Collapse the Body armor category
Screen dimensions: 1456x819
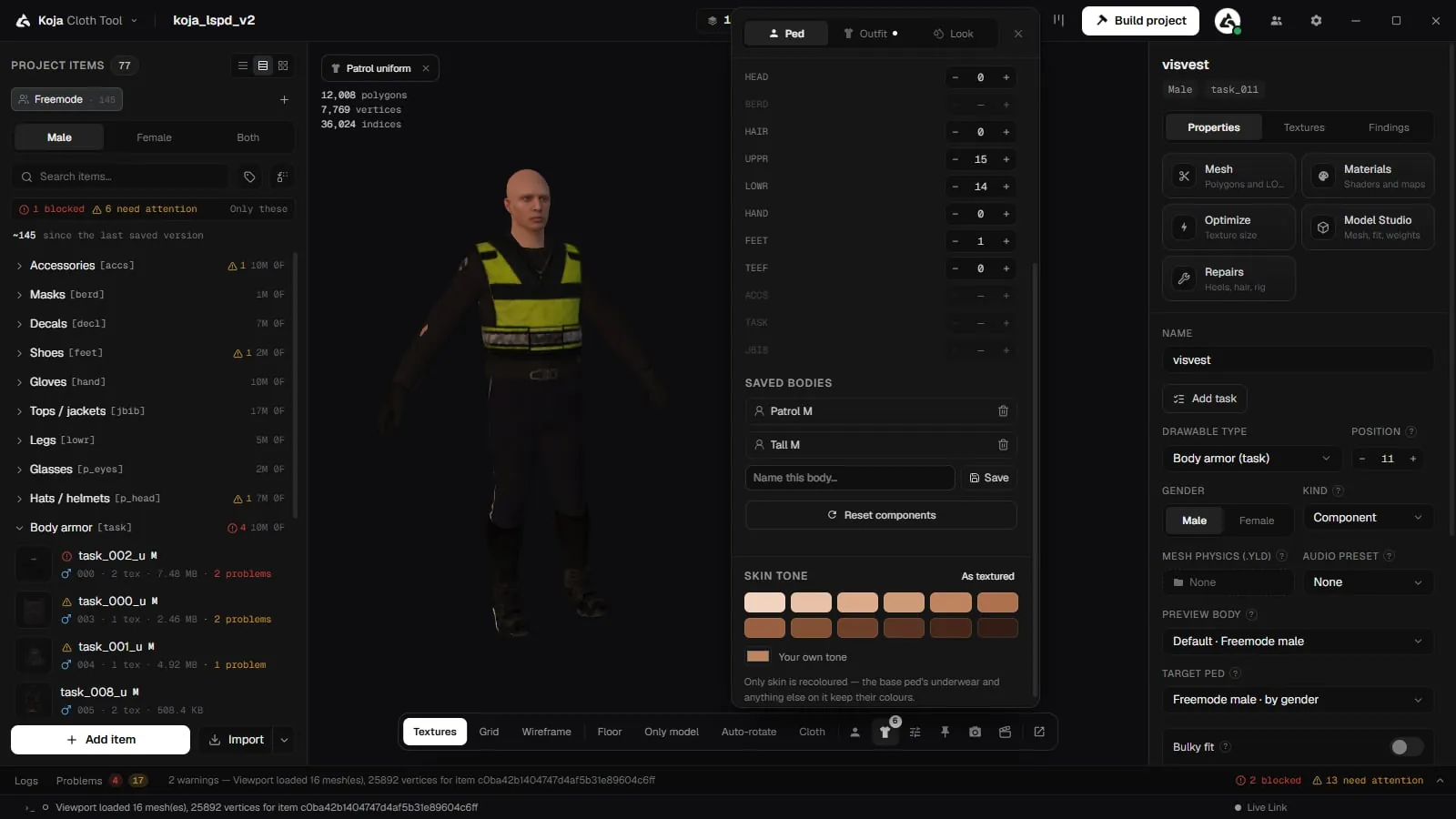(x=150, y=528)
